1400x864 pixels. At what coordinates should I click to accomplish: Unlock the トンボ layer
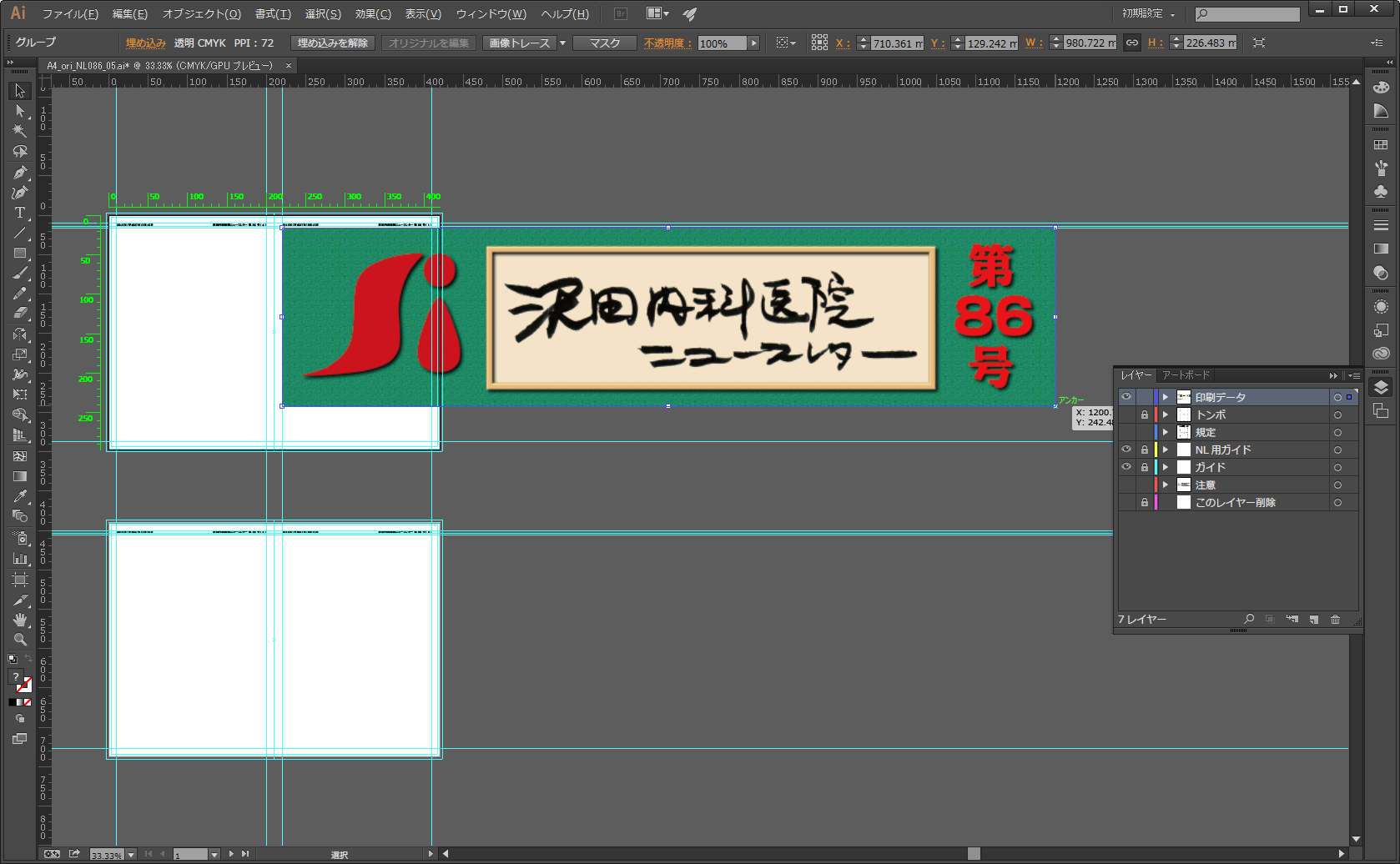1145,414
